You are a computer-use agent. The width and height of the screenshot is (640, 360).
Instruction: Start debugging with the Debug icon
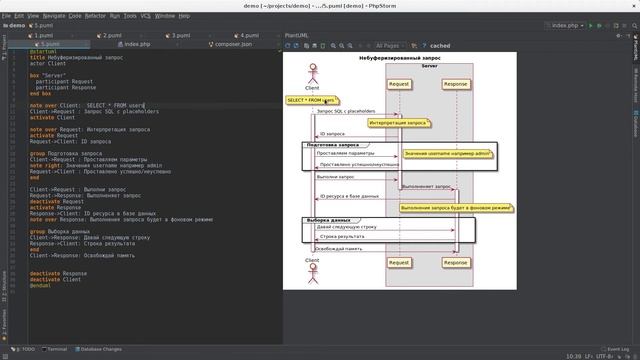click(x=599, y=25)
